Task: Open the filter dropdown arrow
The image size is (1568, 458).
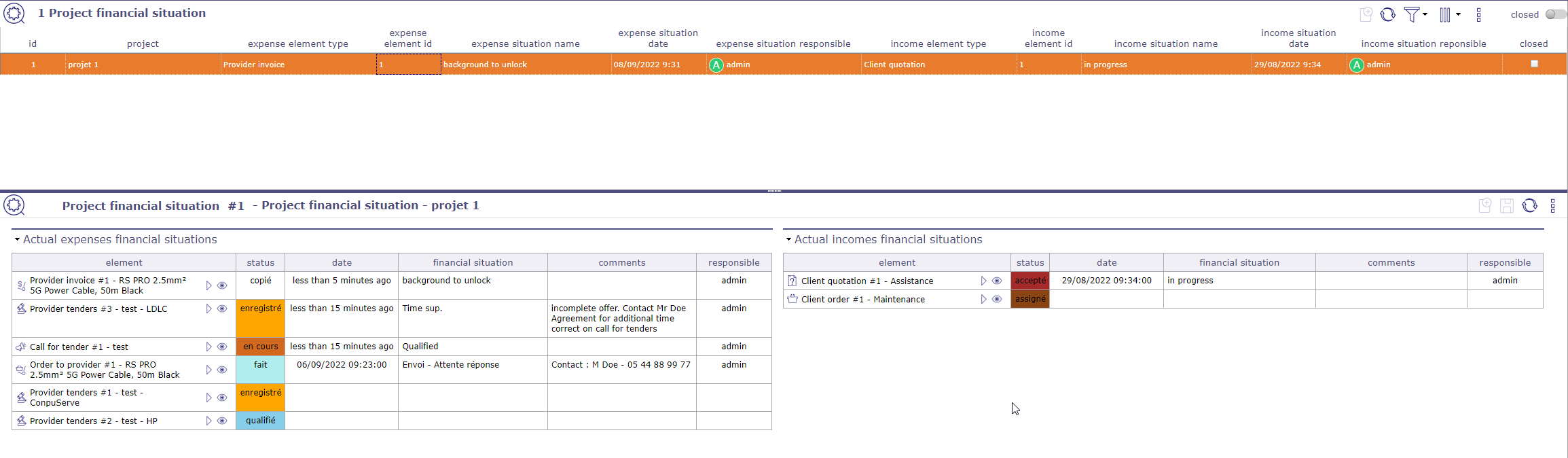Action: 1425,14
